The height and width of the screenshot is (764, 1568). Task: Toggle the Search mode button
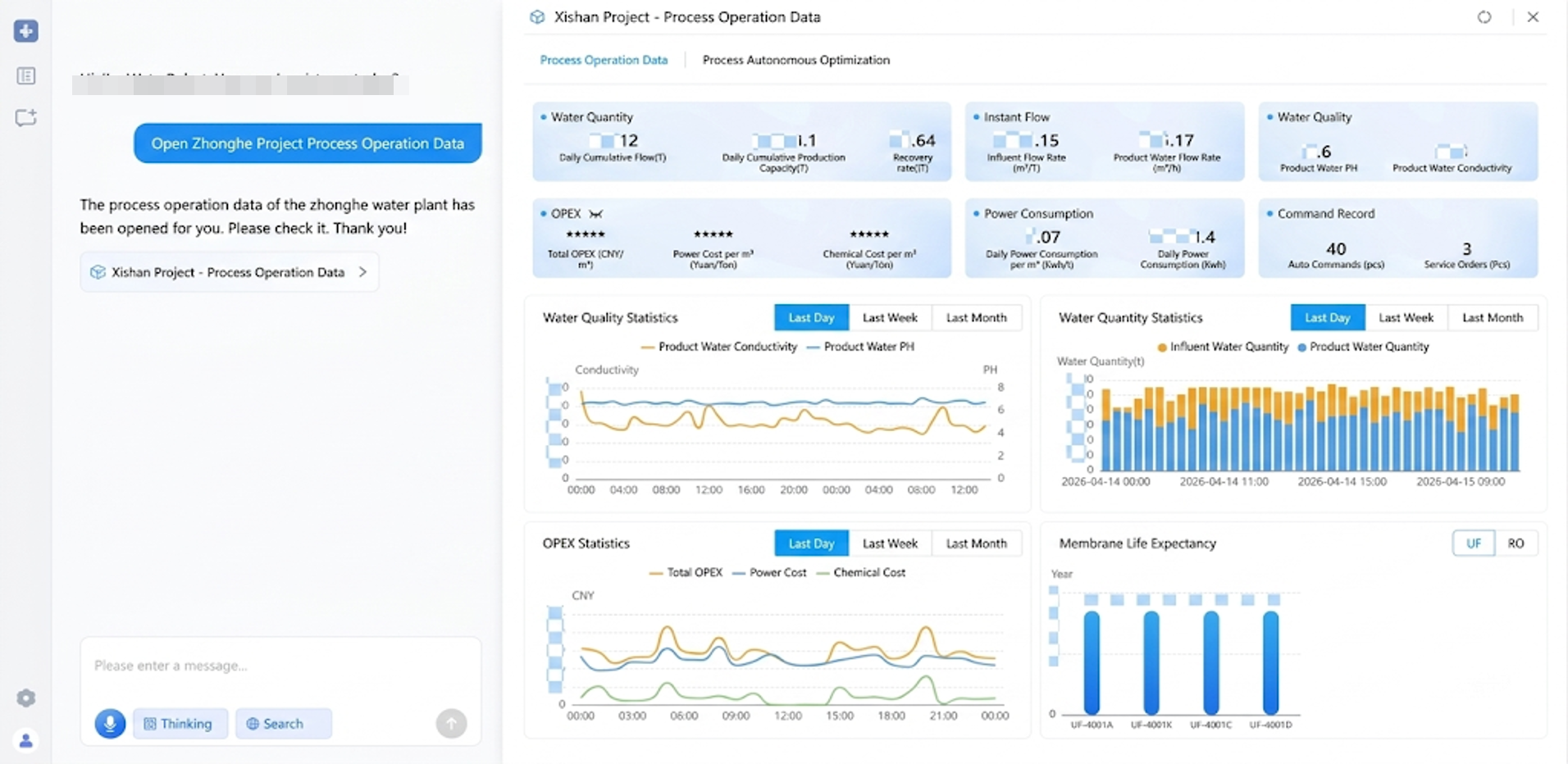pos(283,724)
